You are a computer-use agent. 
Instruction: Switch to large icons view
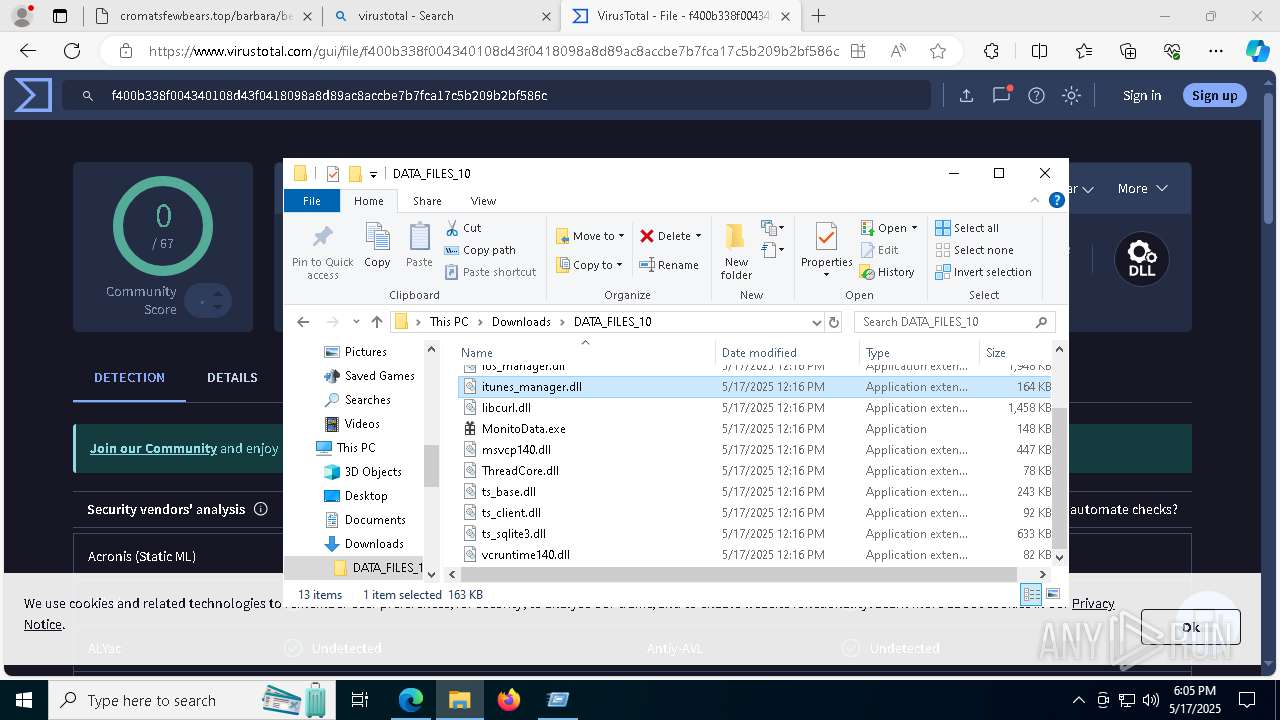pos(1052,594)
